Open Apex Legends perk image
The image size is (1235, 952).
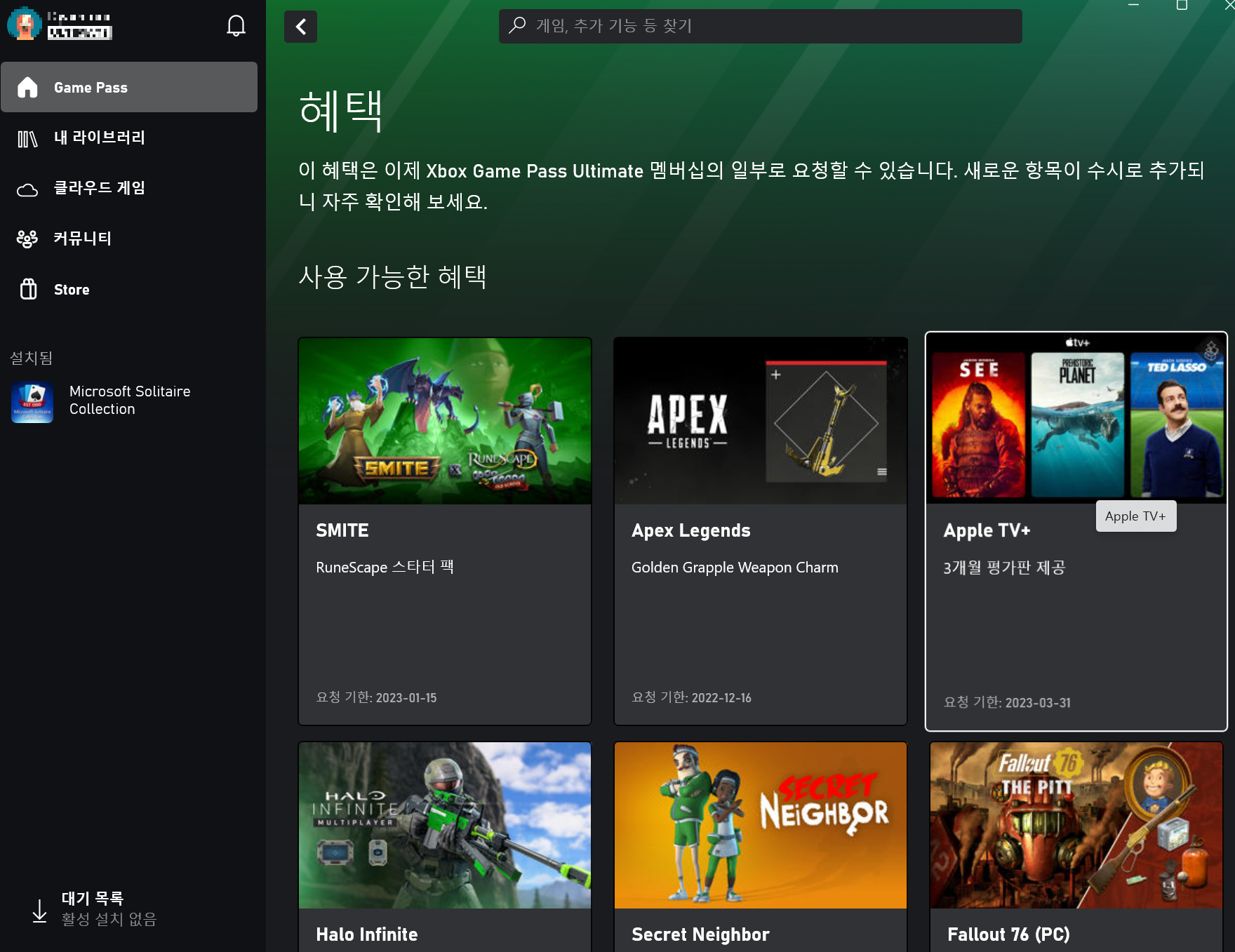coord(761,421)
